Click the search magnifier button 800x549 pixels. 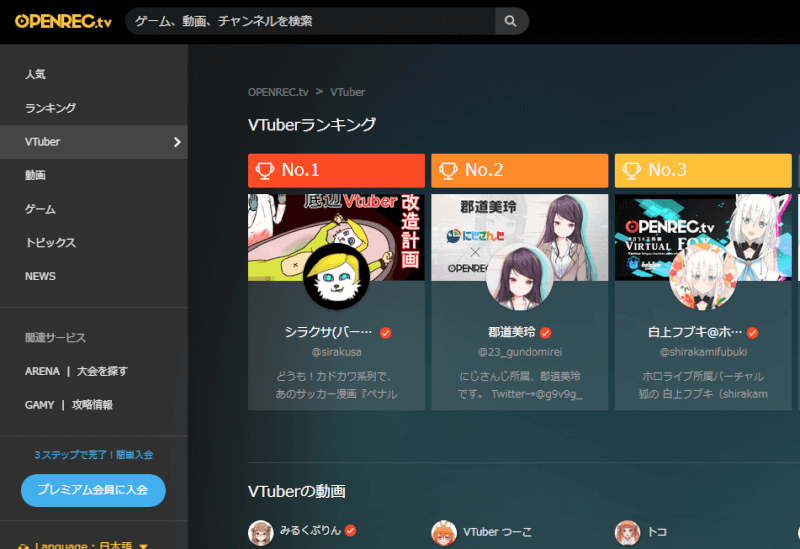[x=511, y=21]
